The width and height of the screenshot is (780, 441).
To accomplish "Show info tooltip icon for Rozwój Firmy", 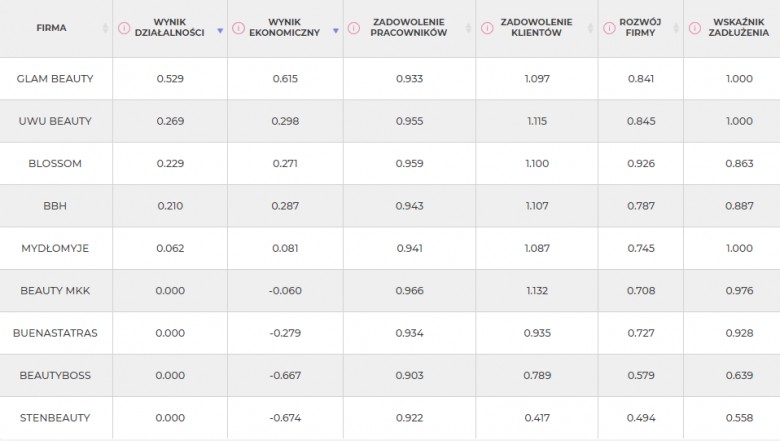I will (609, 28).
